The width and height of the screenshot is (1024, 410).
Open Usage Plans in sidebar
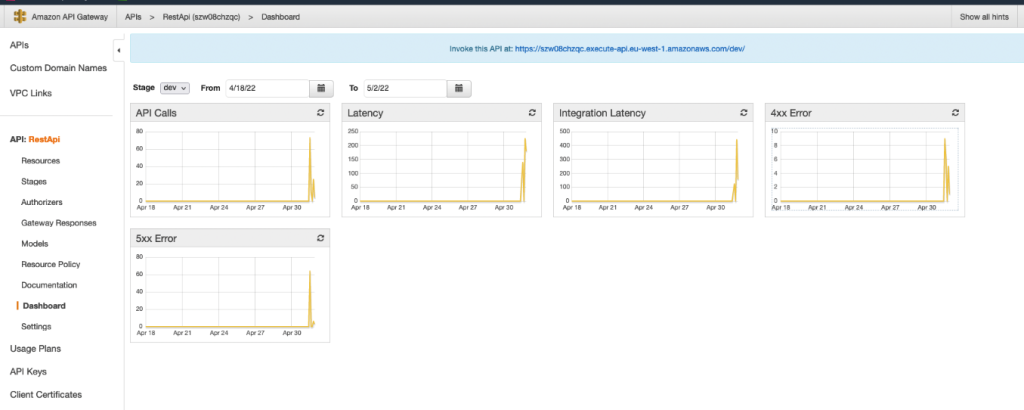click(x=35, y=349)
